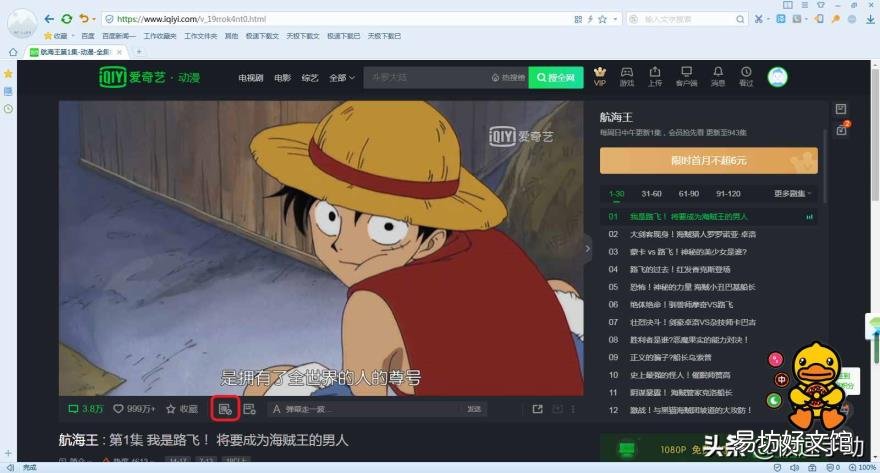Click the green 搜全网 search button
The image size is (880, 473).
coord(556,77)
